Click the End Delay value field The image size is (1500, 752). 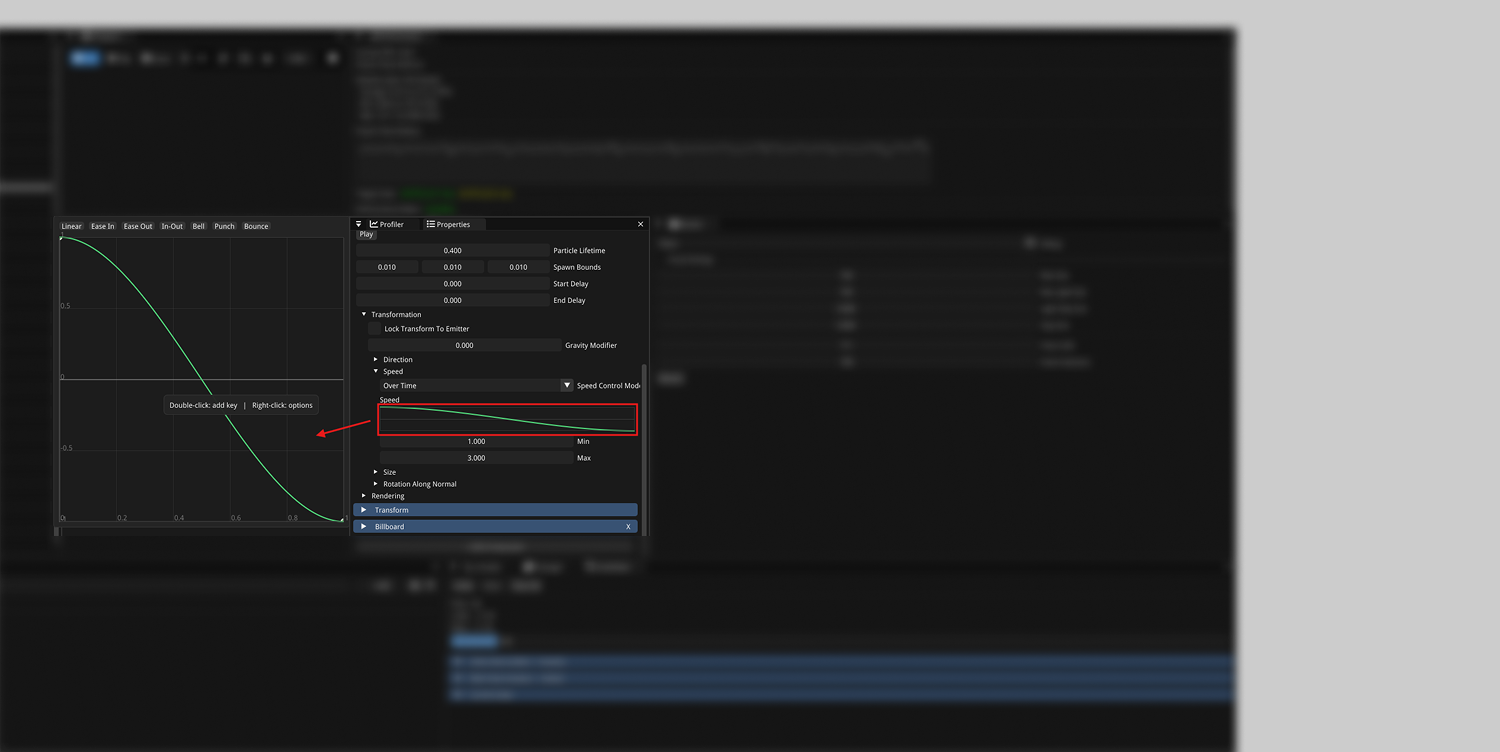click(453, 300)
